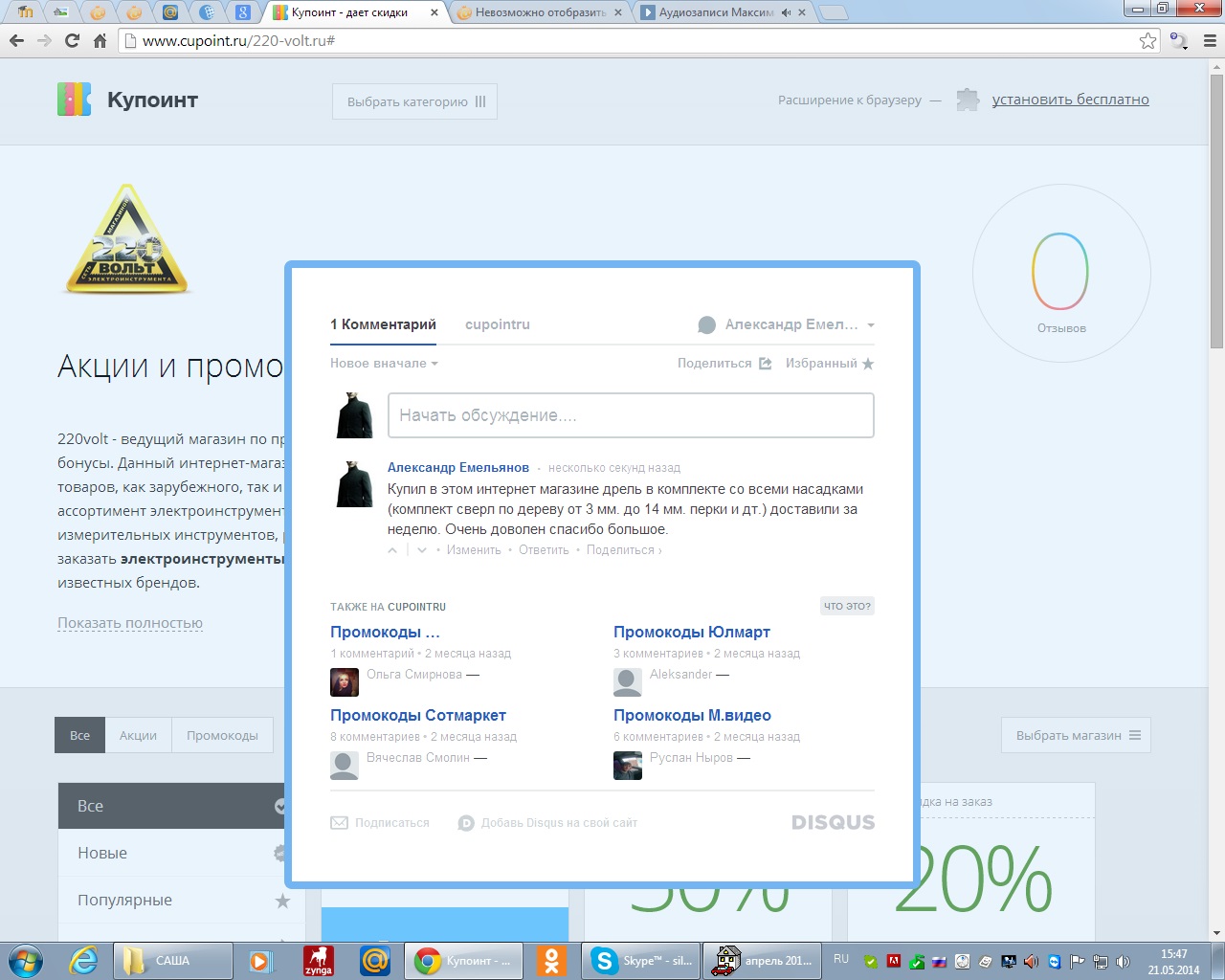The width and height of the screenshot is (1225, 980).
Task: Click the Руслан Ныров avatar
Action: coord(628,766)
